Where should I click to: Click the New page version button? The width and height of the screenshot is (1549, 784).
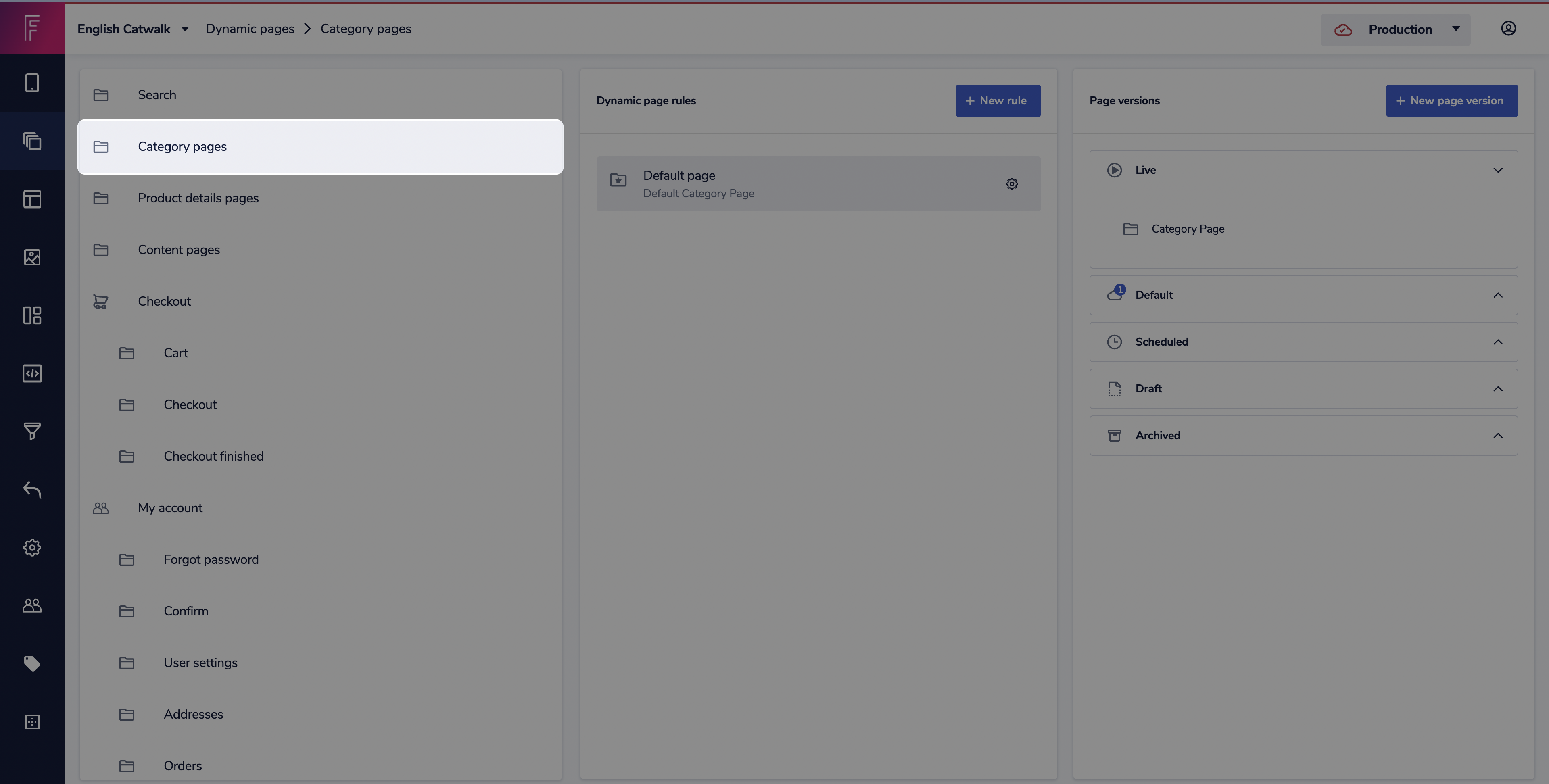click(x=1451, y=100)
